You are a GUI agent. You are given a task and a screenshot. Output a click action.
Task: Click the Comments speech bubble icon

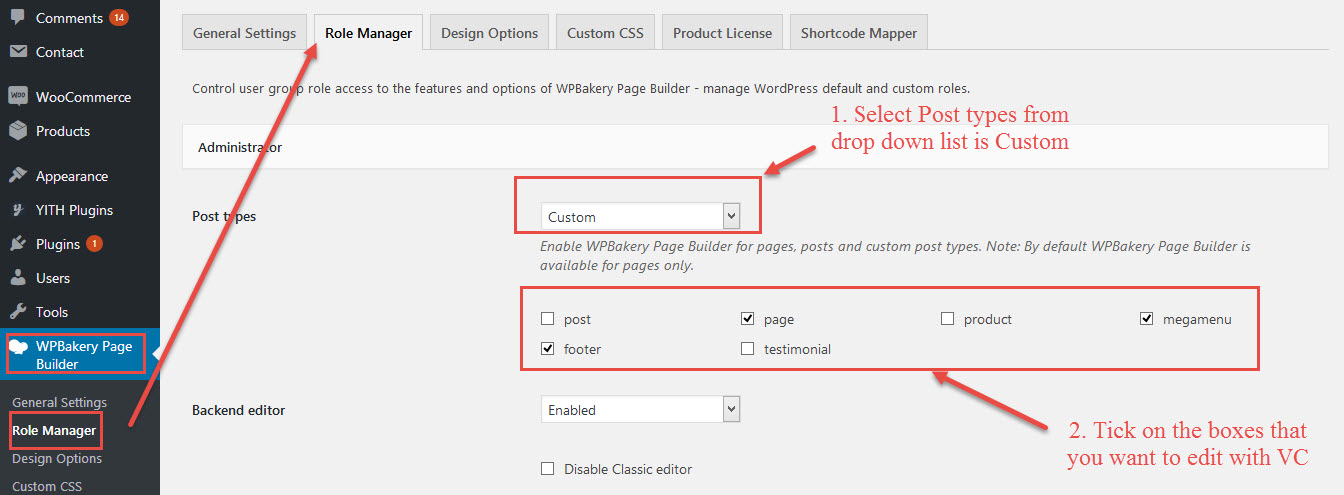point(18,17)
